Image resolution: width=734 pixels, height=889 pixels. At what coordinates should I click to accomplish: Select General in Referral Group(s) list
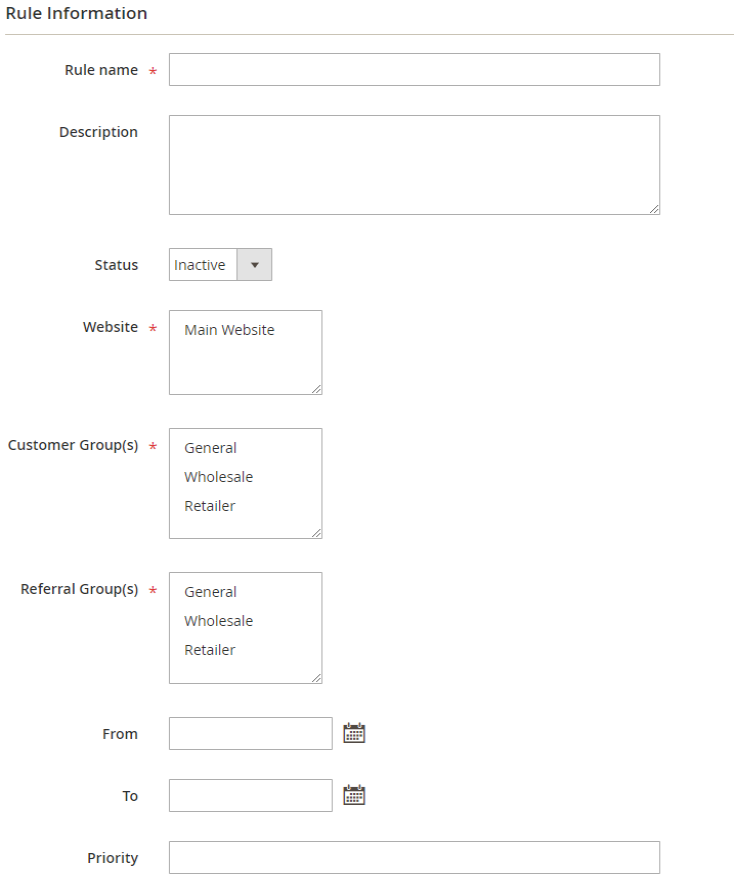tap(211, 592)
